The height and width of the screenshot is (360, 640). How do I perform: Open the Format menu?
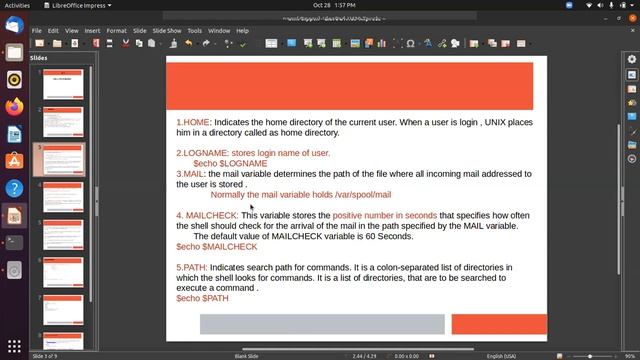(x=116, y=31)
